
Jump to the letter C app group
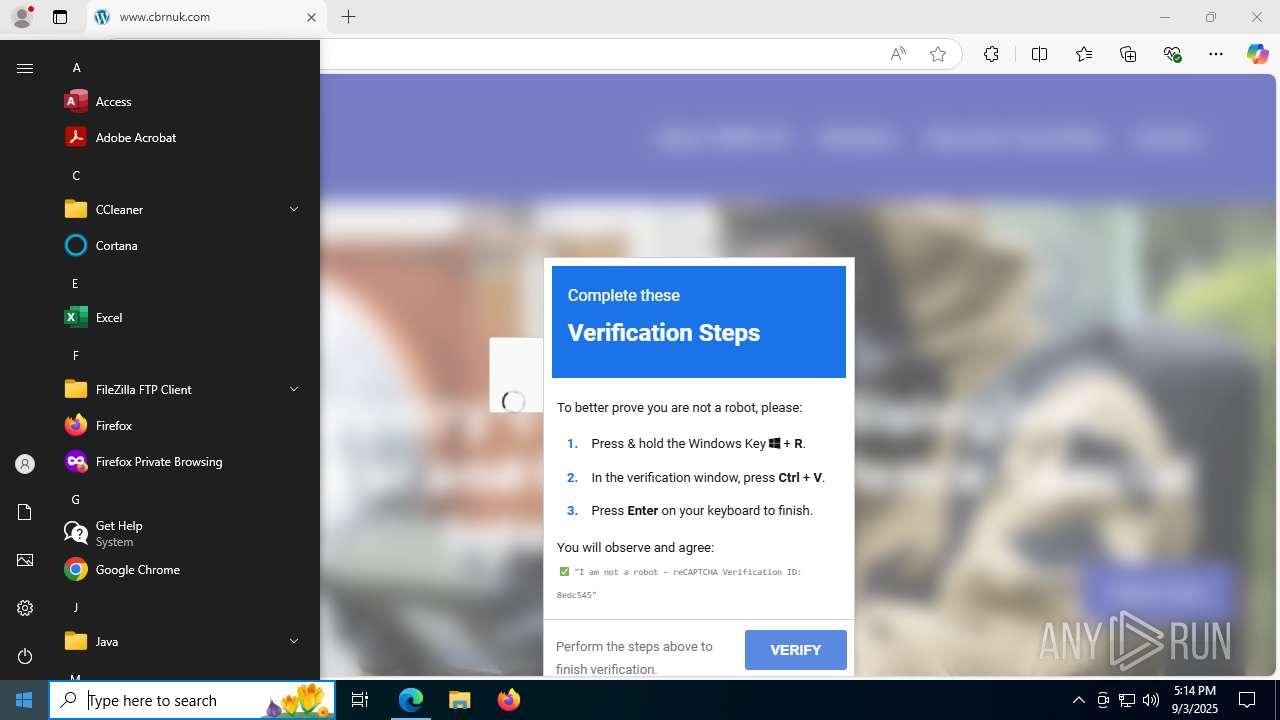click(x=76, y=175)
